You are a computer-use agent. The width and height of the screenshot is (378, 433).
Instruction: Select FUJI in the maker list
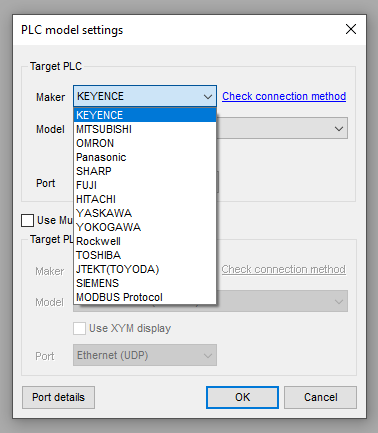click(145, 185)
